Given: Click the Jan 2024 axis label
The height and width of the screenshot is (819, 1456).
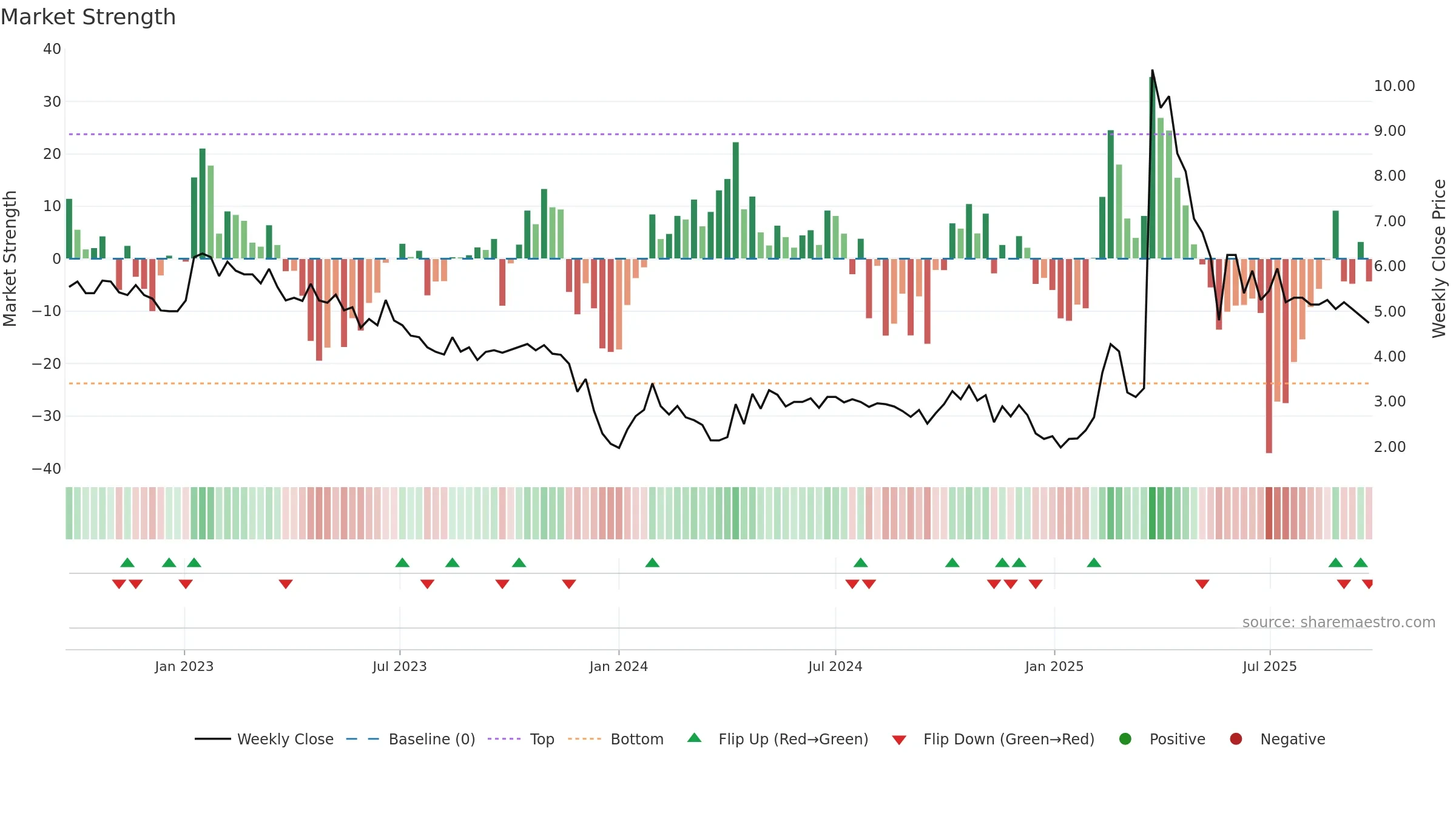Looking at the screenshot, I should coord(619,666).
